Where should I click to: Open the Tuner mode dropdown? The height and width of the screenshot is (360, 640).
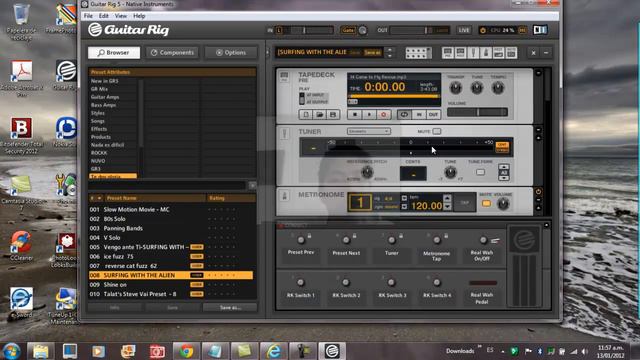tap(369, 131)
